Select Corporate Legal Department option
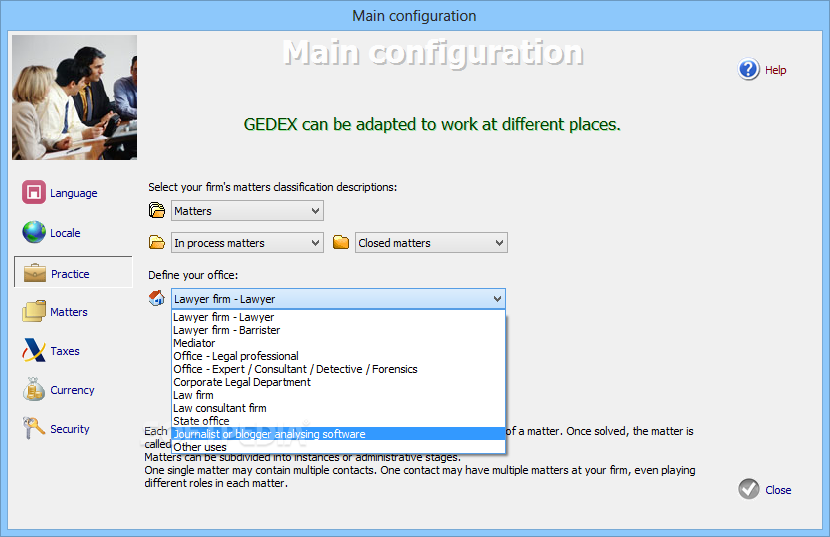Viewport: 830px width, 537px height. 339,382
